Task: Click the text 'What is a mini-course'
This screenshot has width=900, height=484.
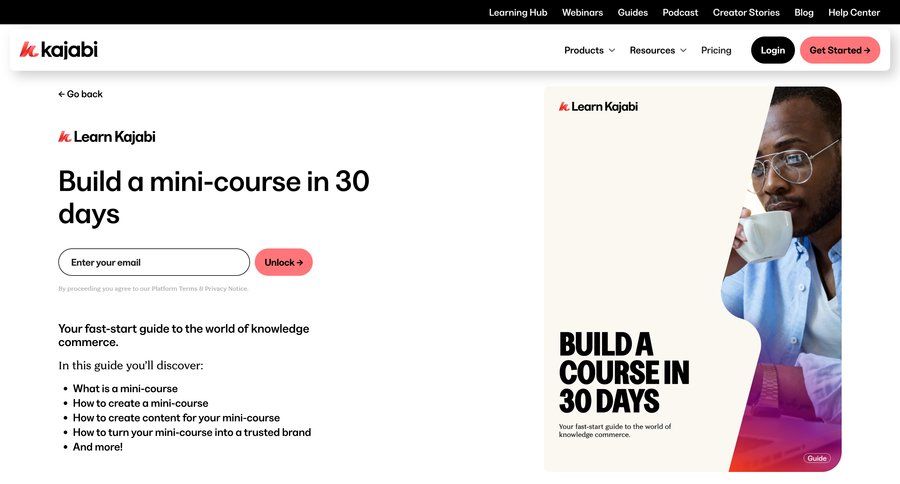Action: (125, 389)
